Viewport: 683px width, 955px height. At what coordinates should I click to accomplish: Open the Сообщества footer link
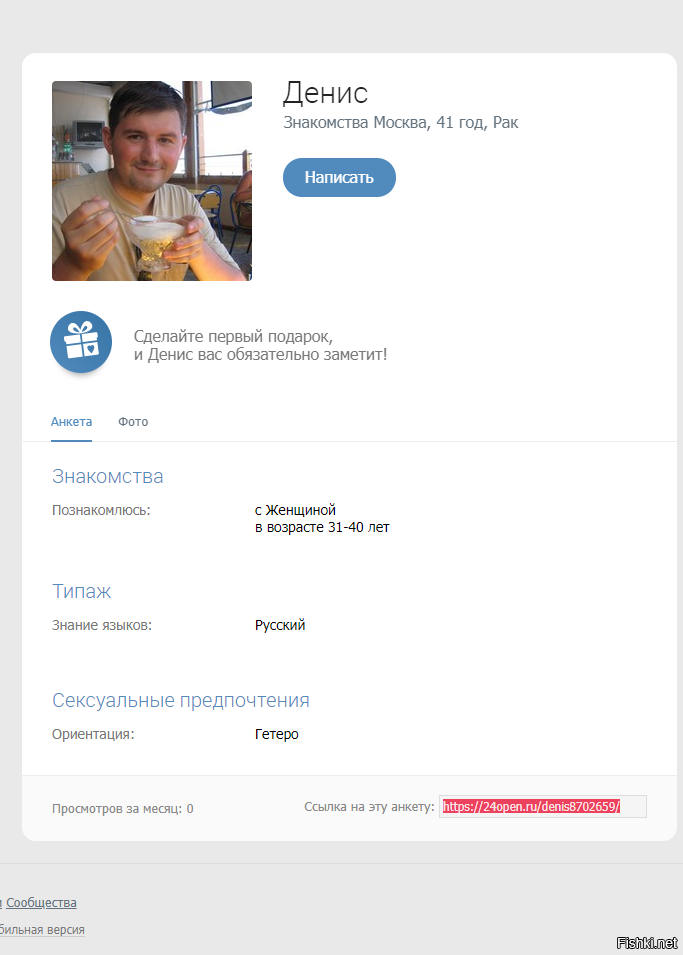click(x=41, y=903)
